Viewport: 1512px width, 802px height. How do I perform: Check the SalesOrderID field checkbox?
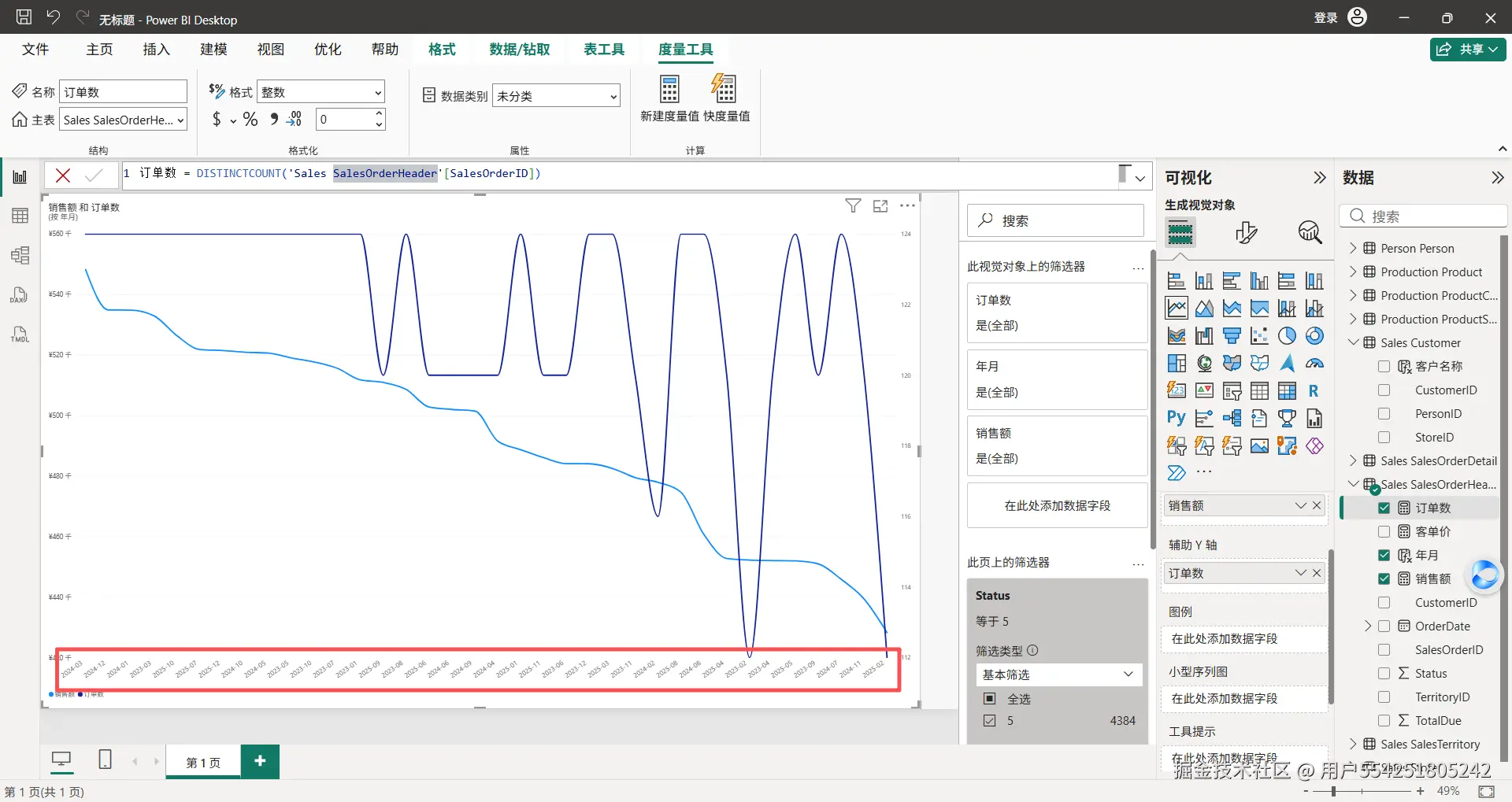point(1384,649)
